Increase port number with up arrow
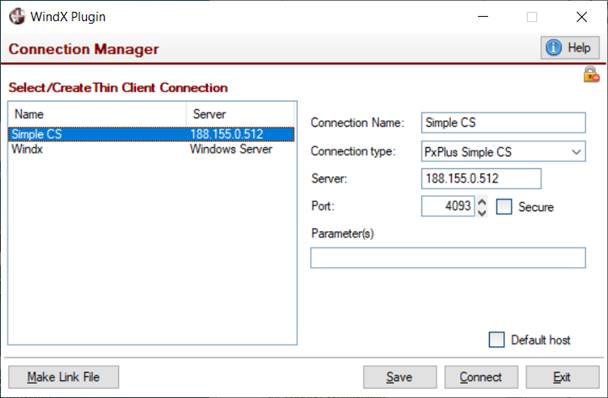Screen dimensions: 608x398 tap(482, 202)
